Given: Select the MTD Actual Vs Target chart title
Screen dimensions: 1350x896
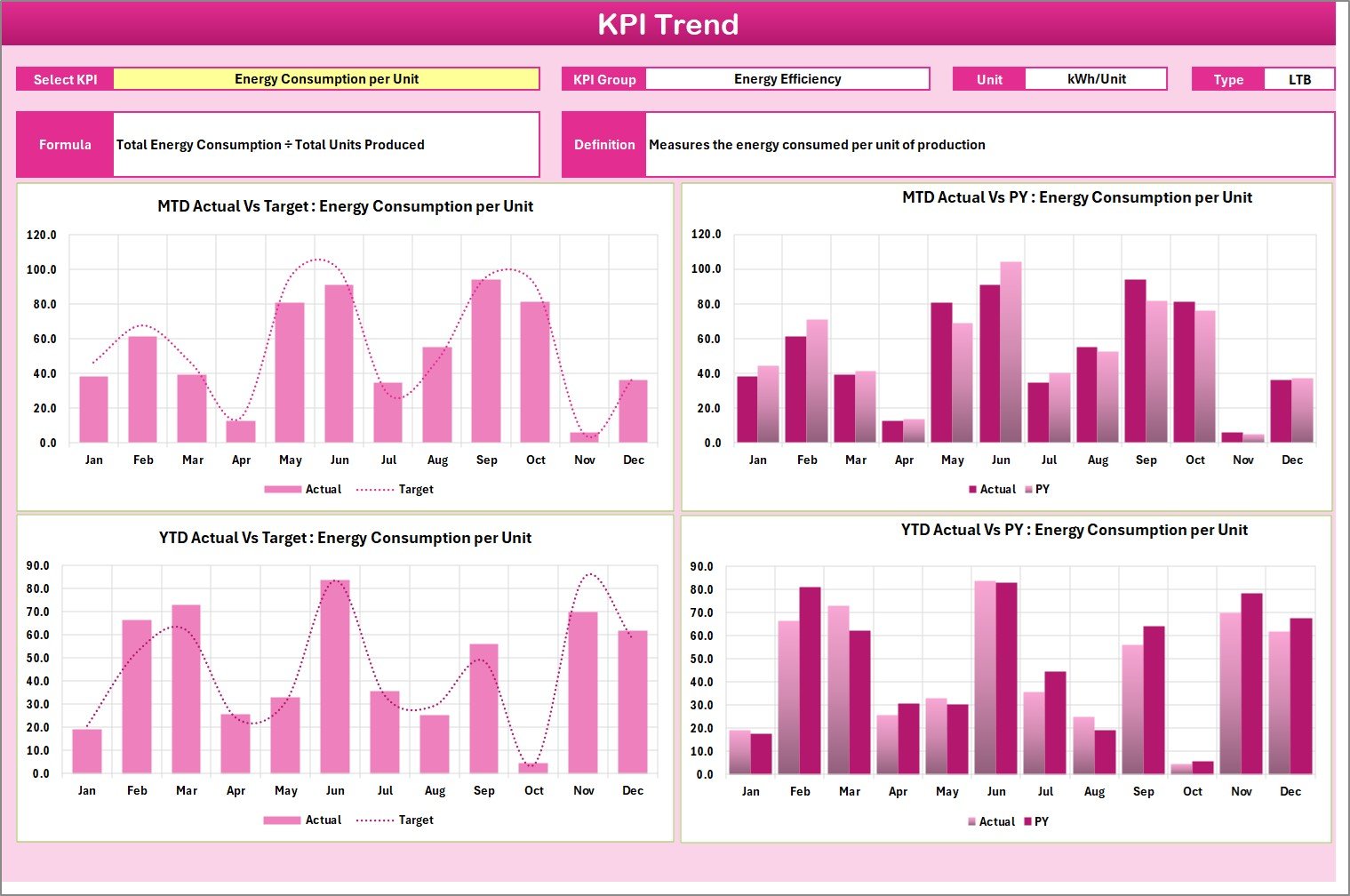Looking at the screenshot, I should pos(345,206).
